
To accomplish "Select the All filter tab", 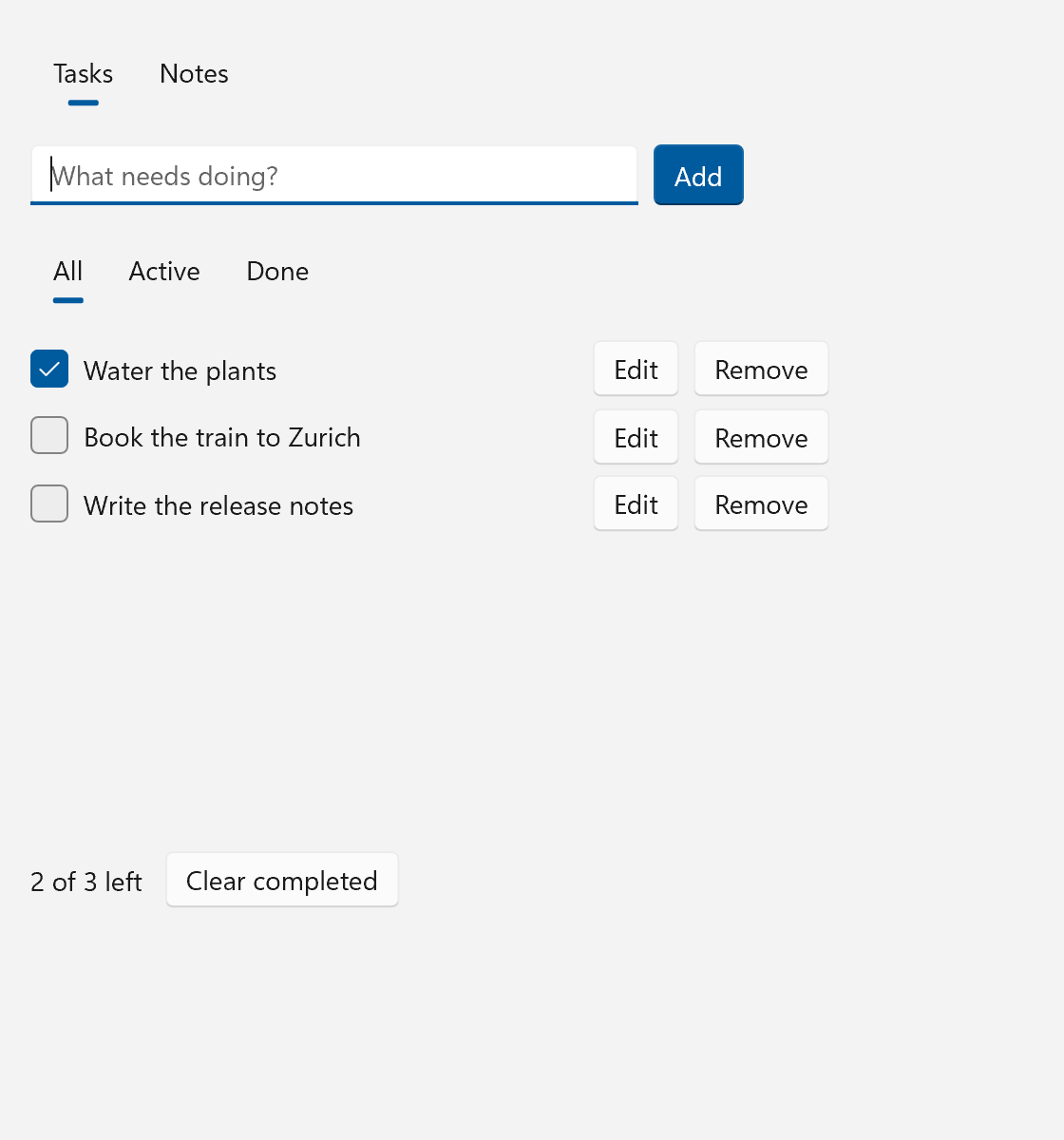I will click(68, 272).
